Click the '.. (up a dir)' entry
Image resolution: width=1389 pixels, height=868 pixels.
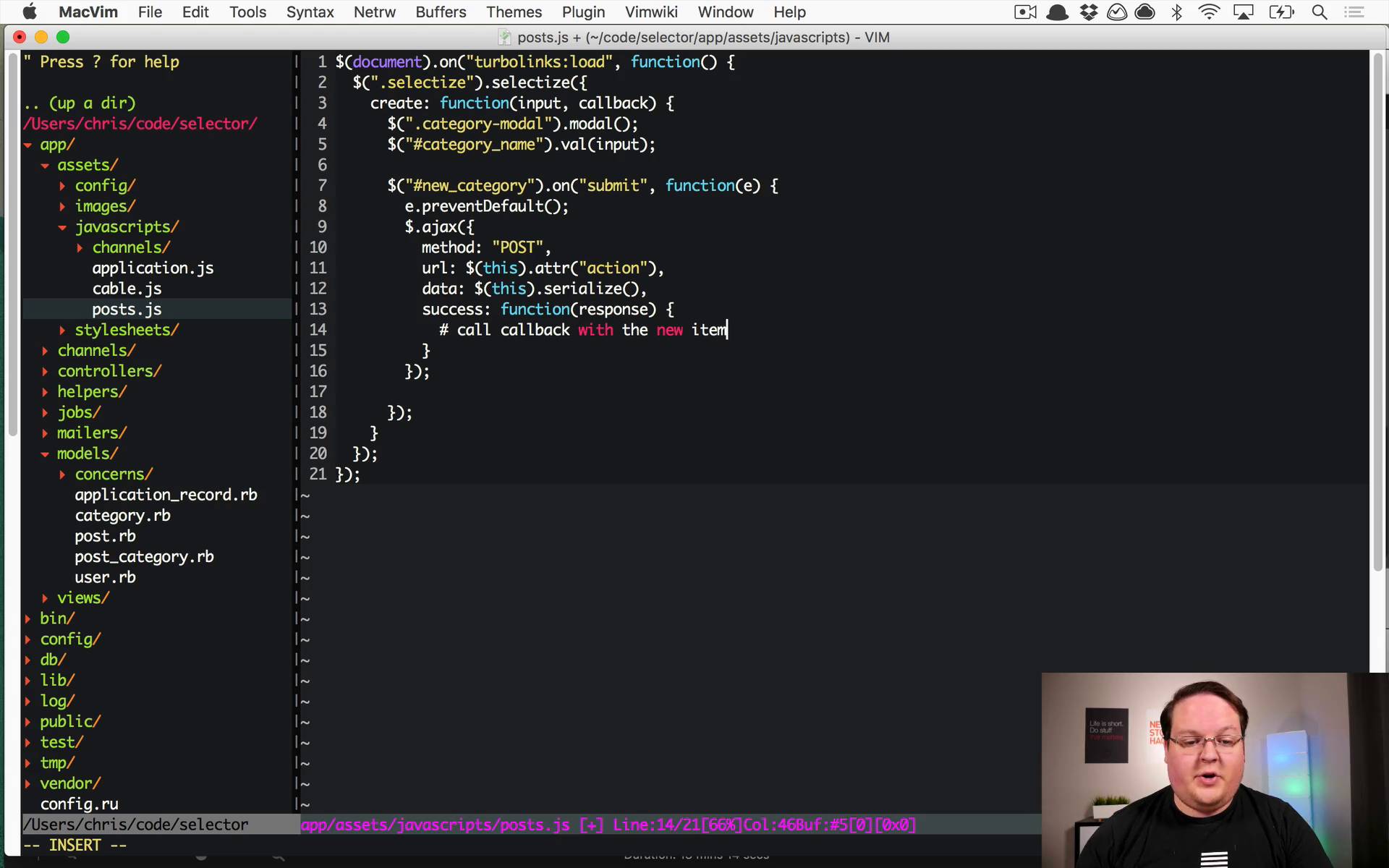coord(79,103)
